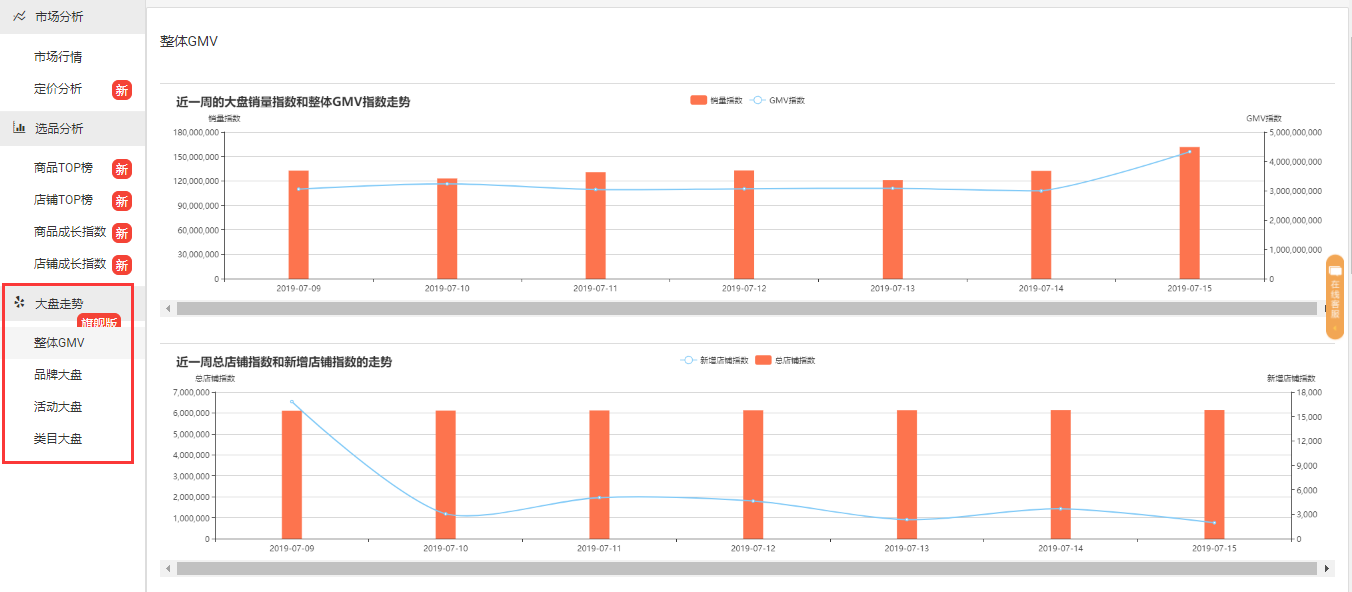
Task: Toggle the 销量指数 legend series
Action: [x=716, y=100]
